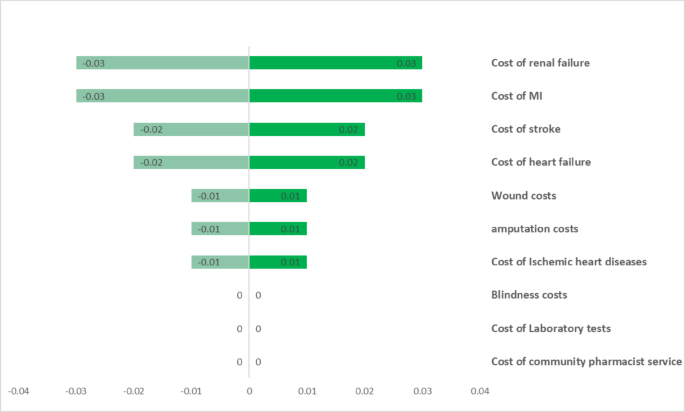This screenshot has width=685, height=412.
Task: Select the 'Blindness costs' category label
Action: pos(529,295)
